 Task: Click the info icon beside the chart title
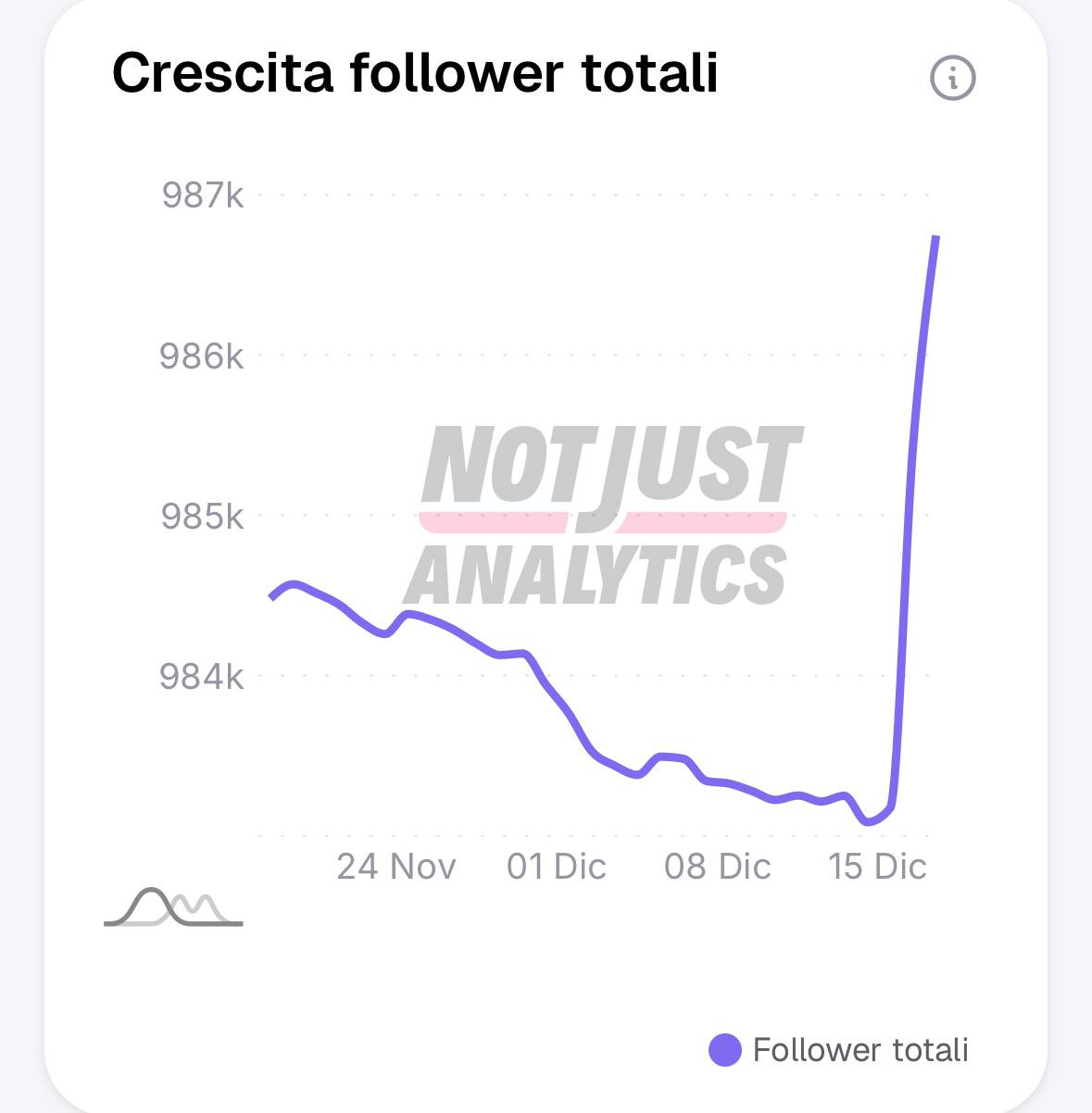pyautogui.click(x=952, y=77)
